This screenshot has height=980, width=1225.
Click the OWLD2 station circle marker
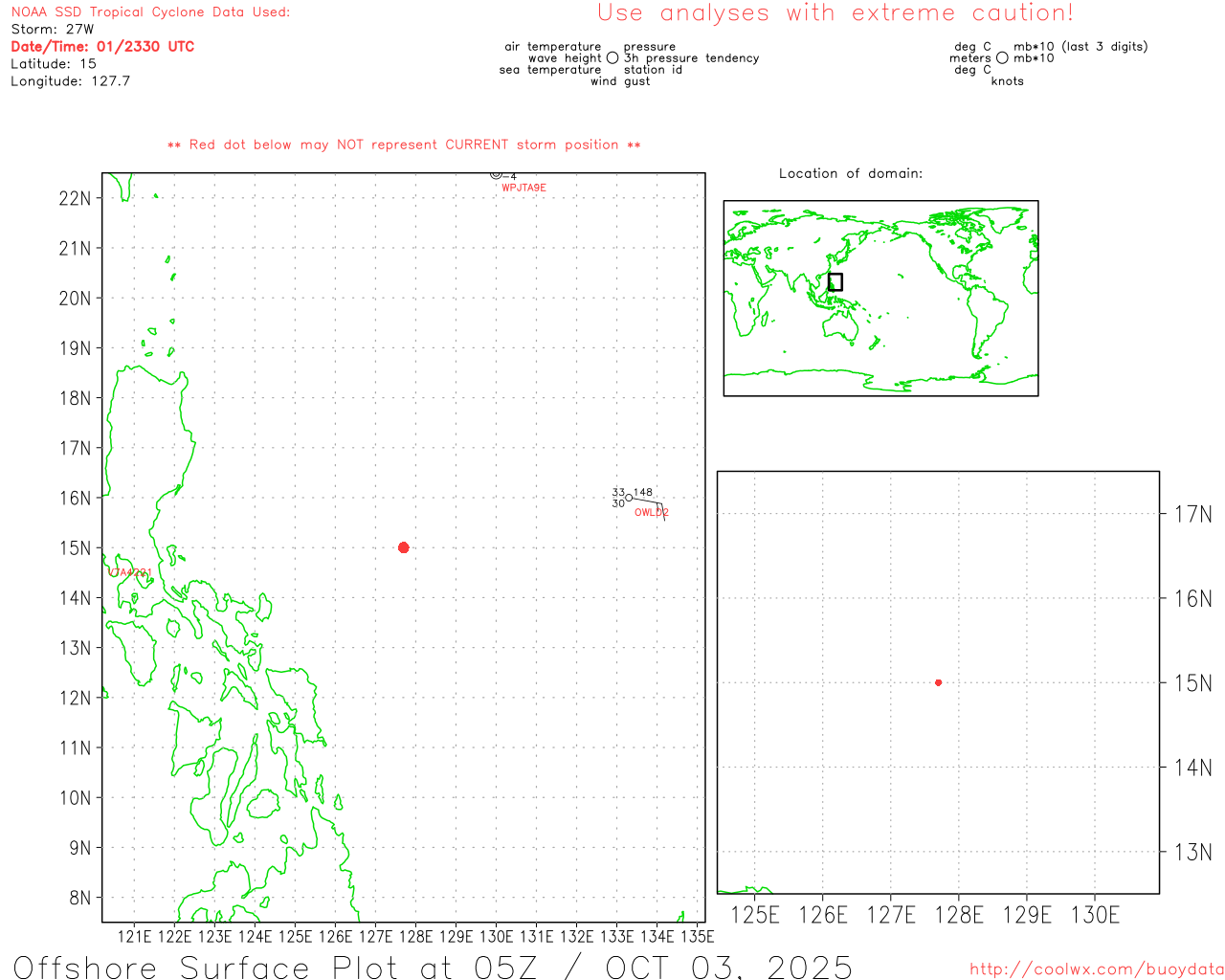pyautogui.click(x=629, y=498)
